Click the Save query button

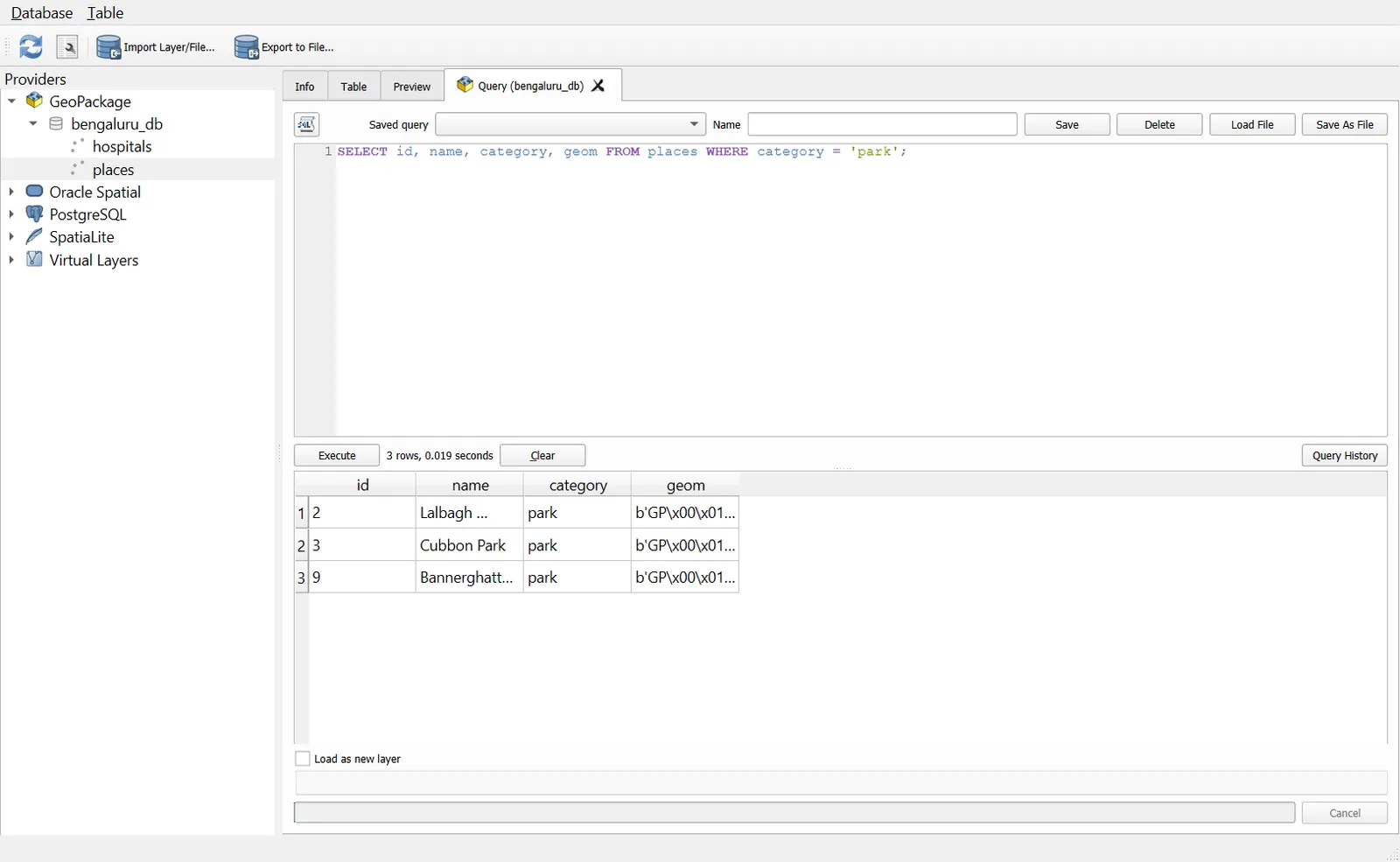point(1067,124)
